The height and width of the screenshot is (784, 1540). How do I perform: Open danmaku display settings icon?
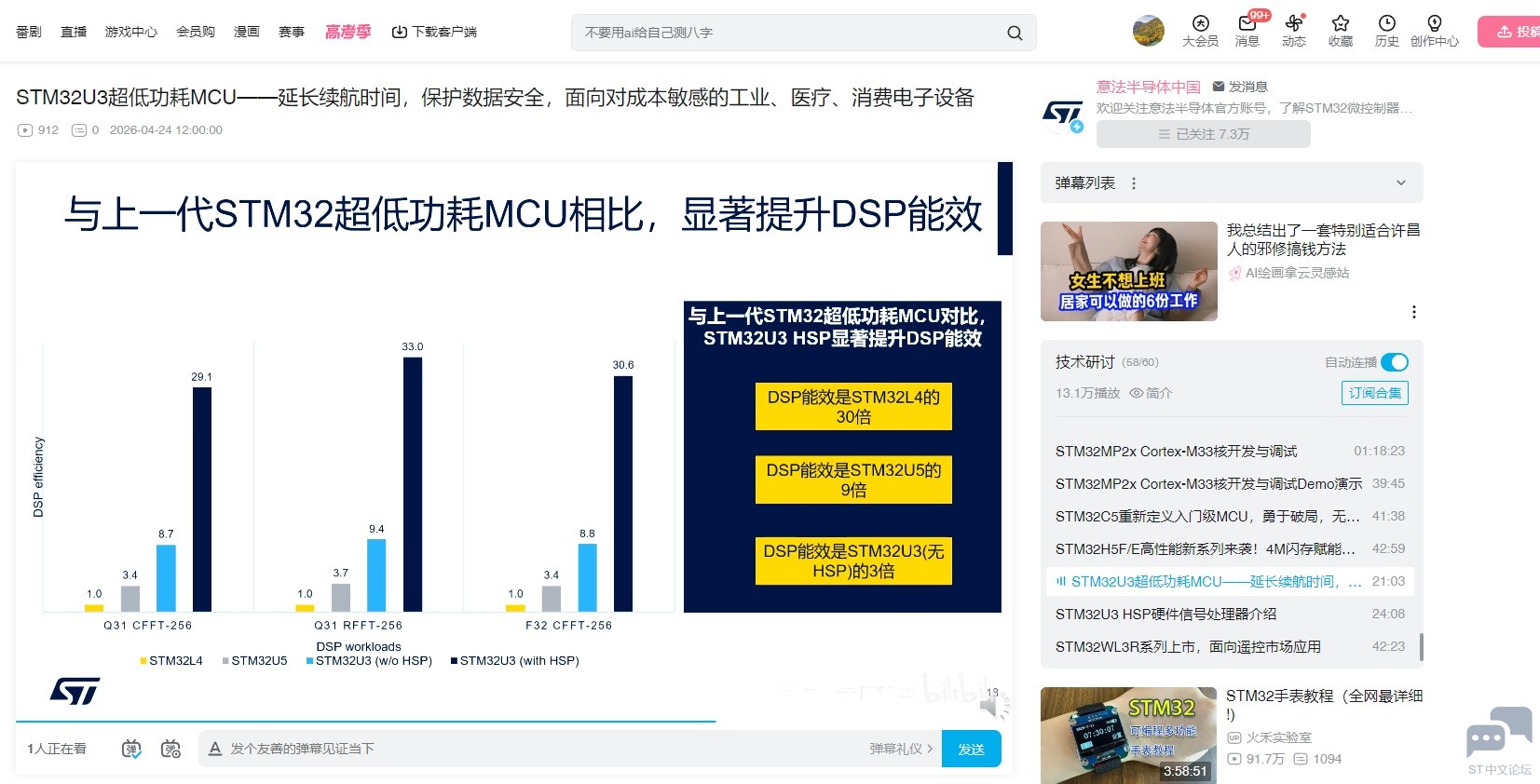170,749
